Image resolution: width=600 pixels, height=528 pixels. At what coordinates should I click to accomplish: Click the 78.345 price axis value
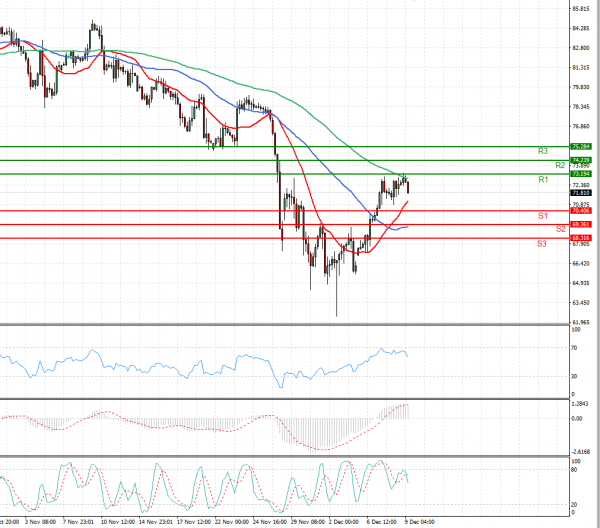(580, 107)
